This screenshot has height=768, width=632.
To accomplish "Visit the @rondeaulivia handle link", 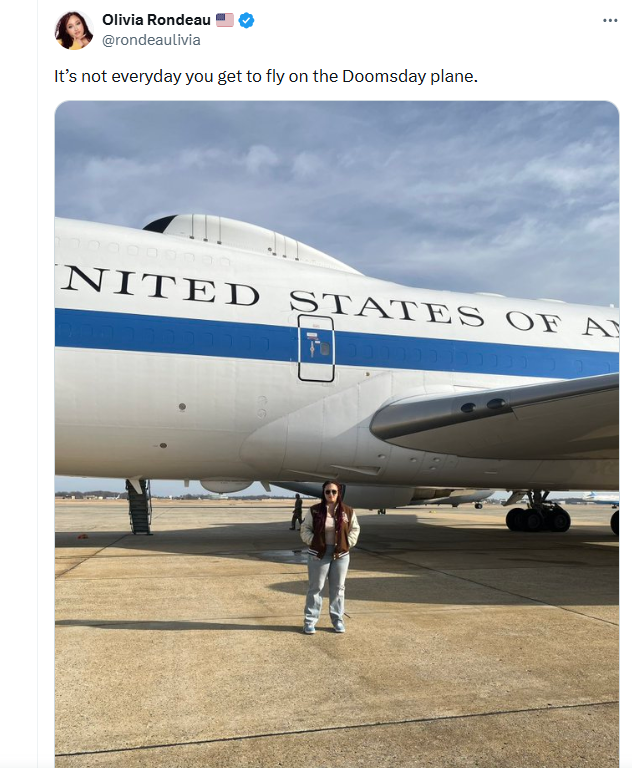I will (x=151, y=40).
